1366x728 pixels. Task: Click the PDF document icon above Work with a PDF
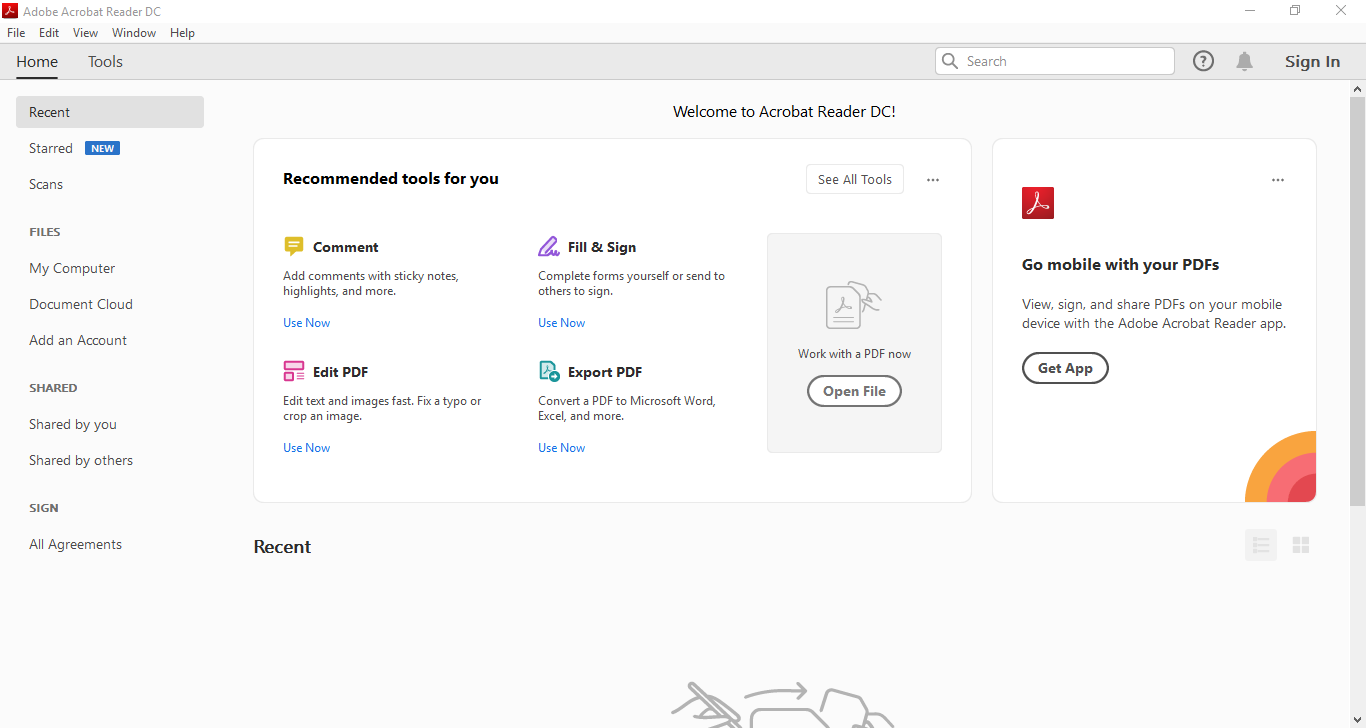(853, 305)
